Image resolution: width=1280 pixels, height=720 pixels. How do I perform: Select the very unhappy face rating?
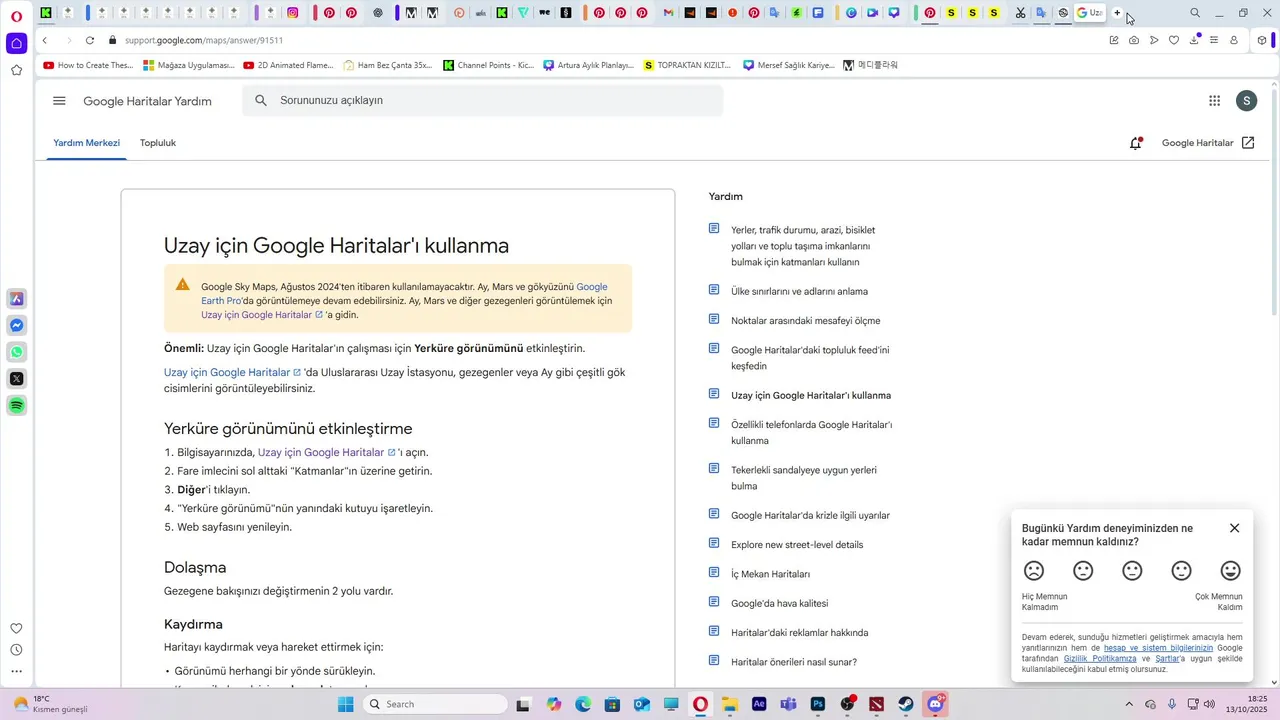tap(1034, 571)
